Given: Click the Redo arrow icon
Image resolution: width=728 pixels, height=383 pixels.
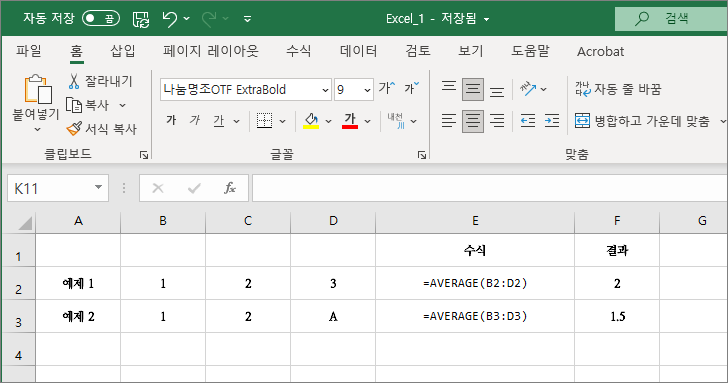Looking at the screenshot, I should pos(209,19).
